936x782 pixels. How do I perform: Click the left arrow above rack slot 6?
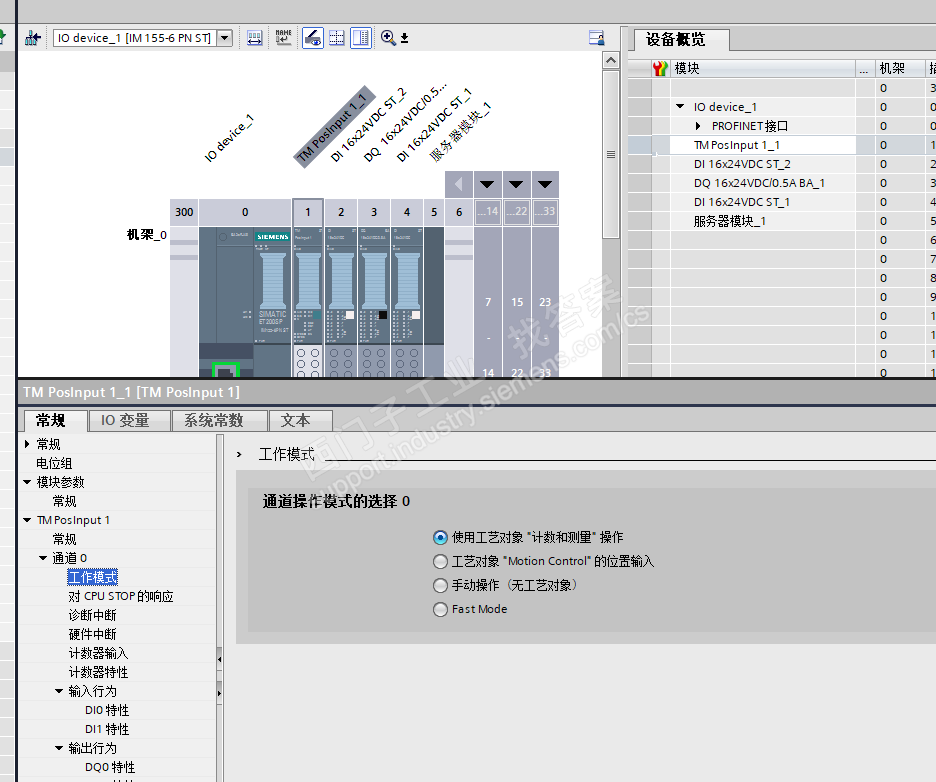pyautogui.click(x=458, y=184)
